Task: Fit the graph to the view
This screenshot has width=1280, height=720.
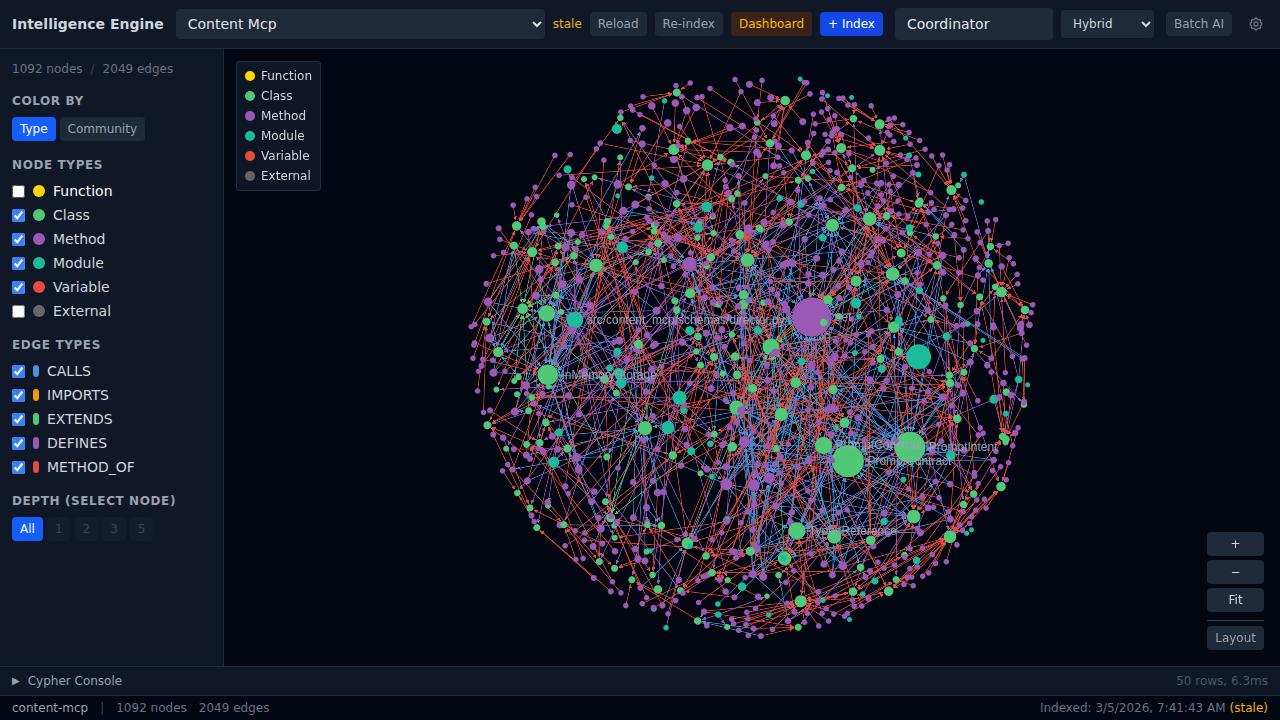Action: 1234,599
